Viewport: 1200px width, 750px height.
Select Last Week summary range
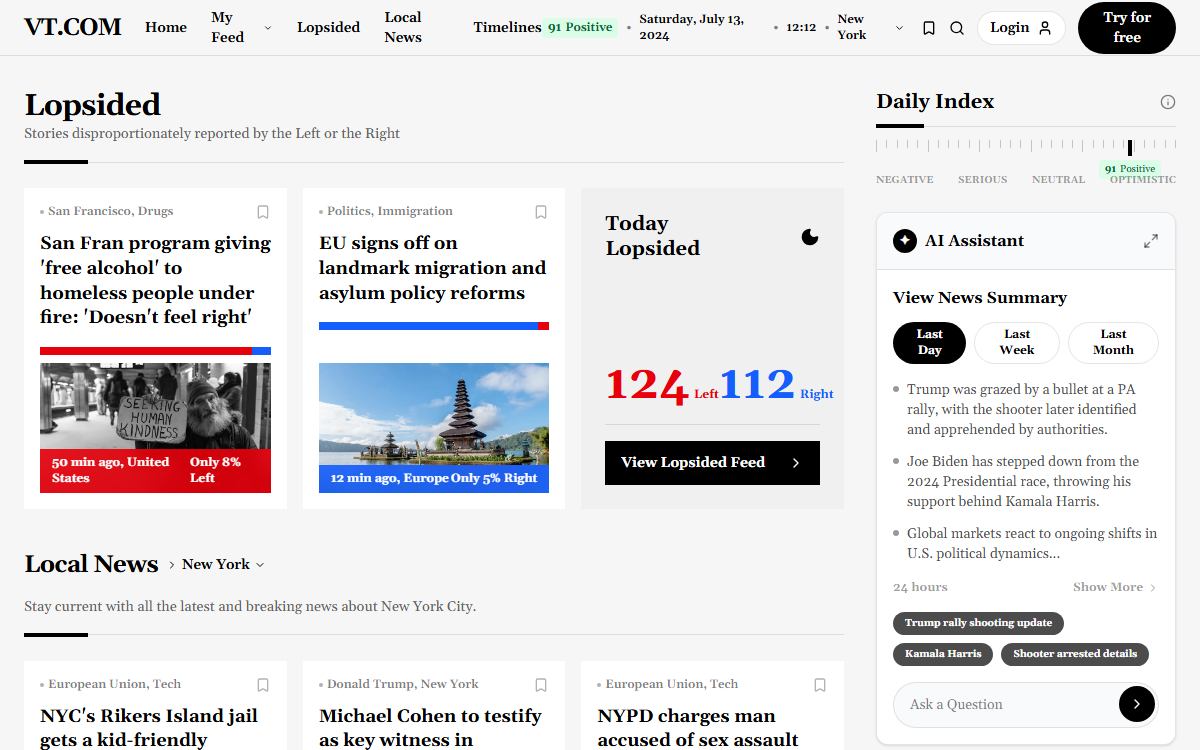(x=1017, y=342)
